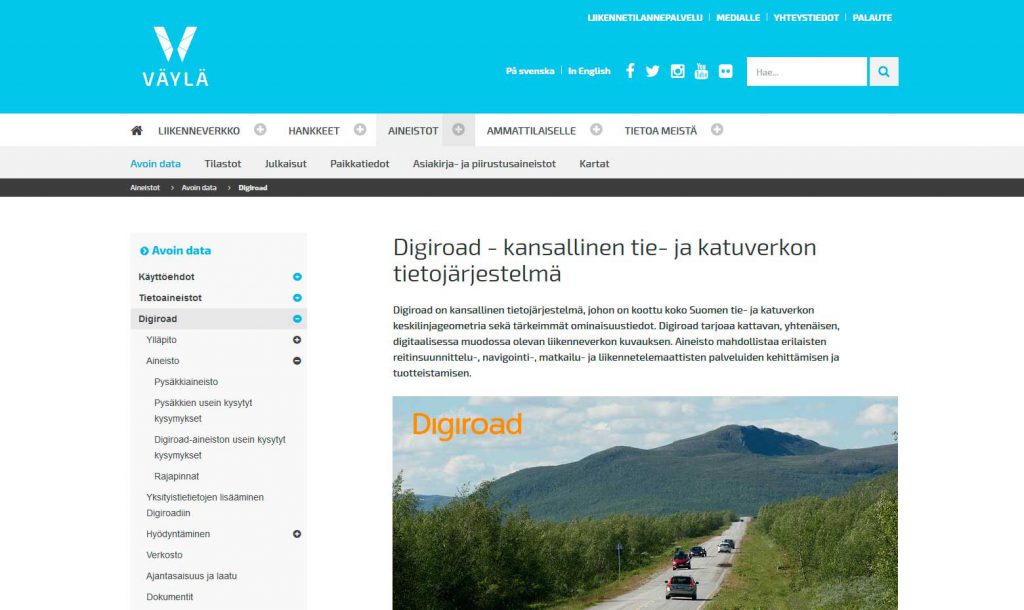This screenshot has width=1024, height=610.
Task: Expand the Ylläpito sidebar item
Action: coord(297,340)
